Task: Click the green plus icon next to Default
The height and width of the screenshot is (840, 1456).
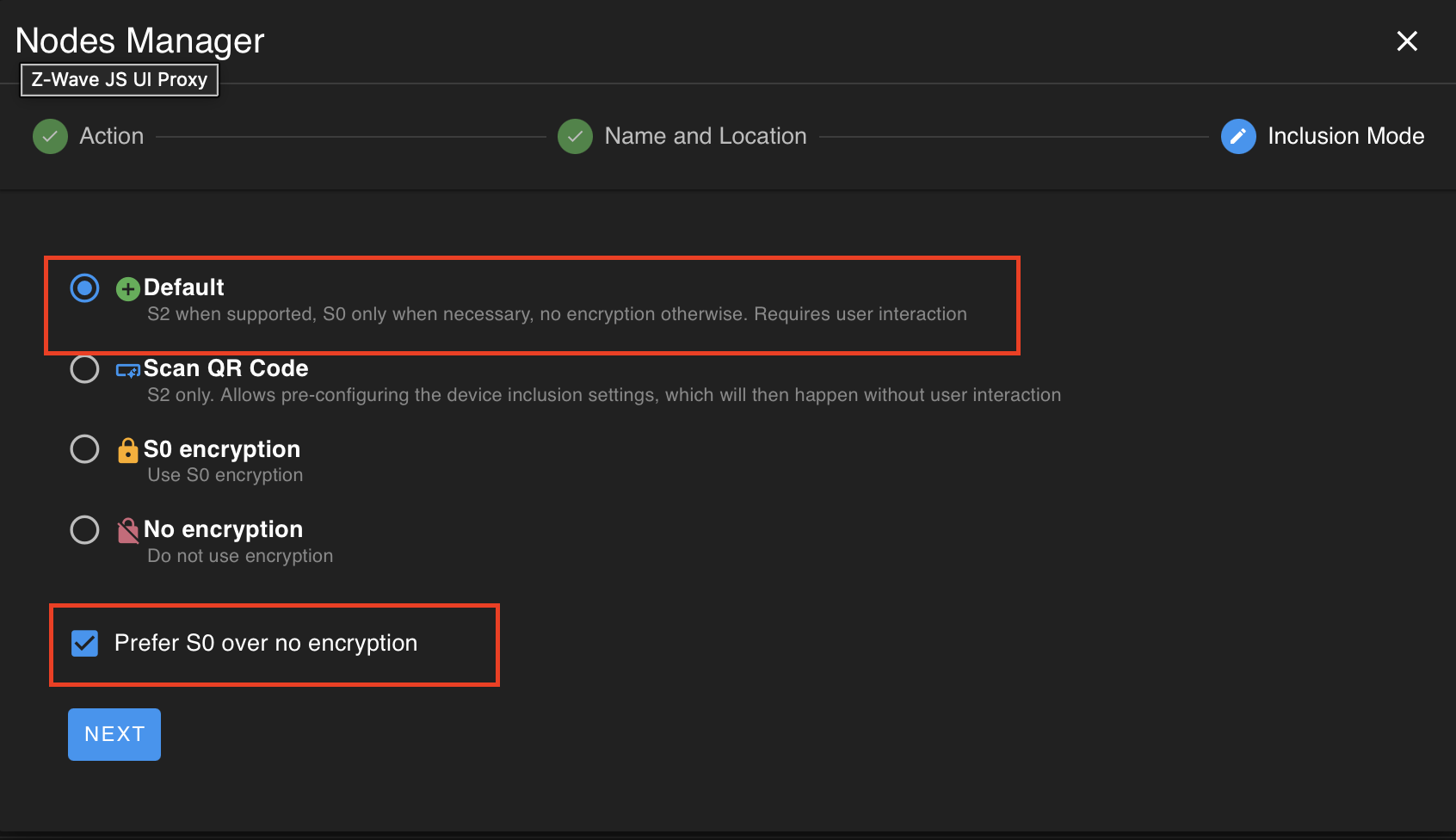Action: 127,288
